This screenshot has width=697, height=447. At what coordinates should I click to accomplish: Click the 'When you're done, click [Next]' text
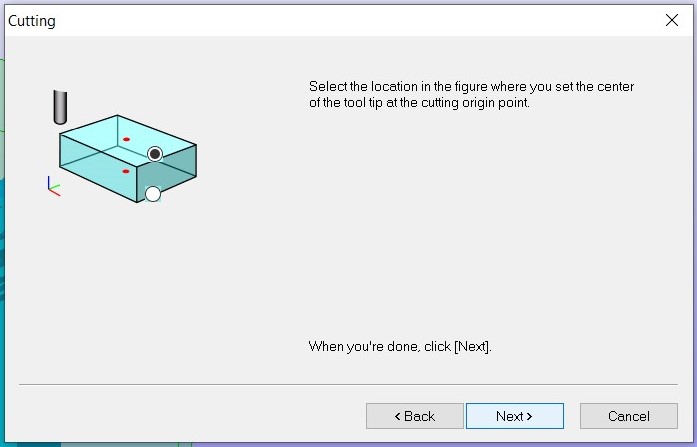400,346
